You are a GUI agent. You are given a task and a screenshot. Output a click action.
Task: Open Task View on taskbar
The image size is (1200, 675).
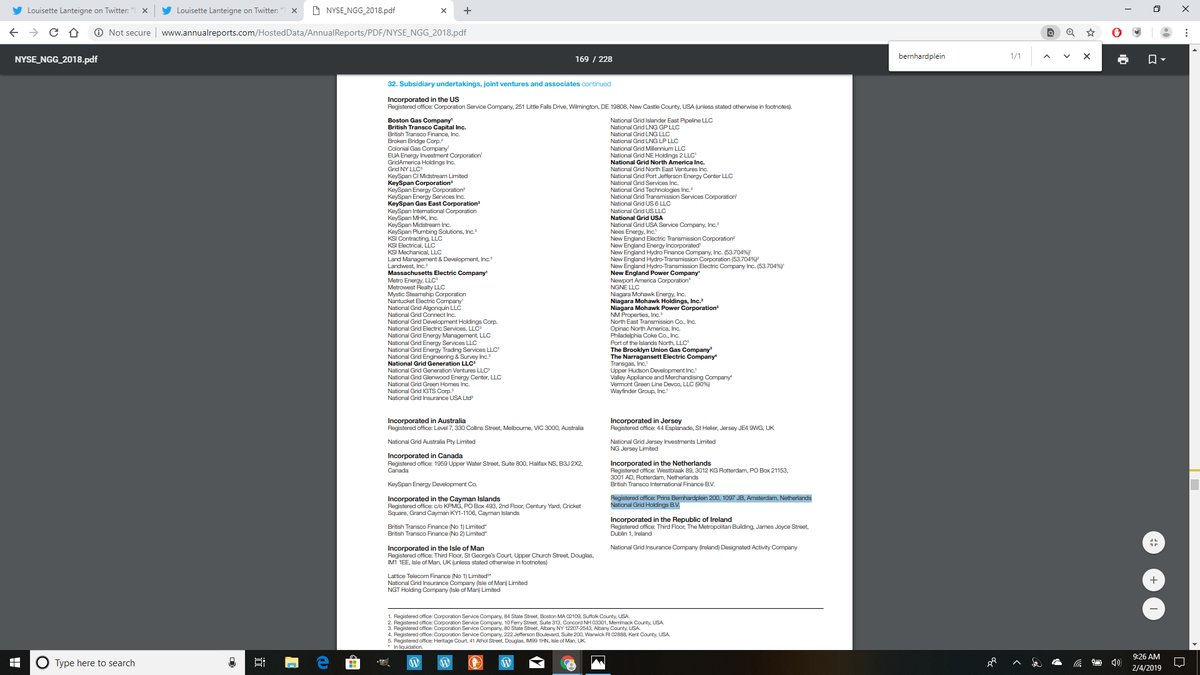[x=259, y=662]
